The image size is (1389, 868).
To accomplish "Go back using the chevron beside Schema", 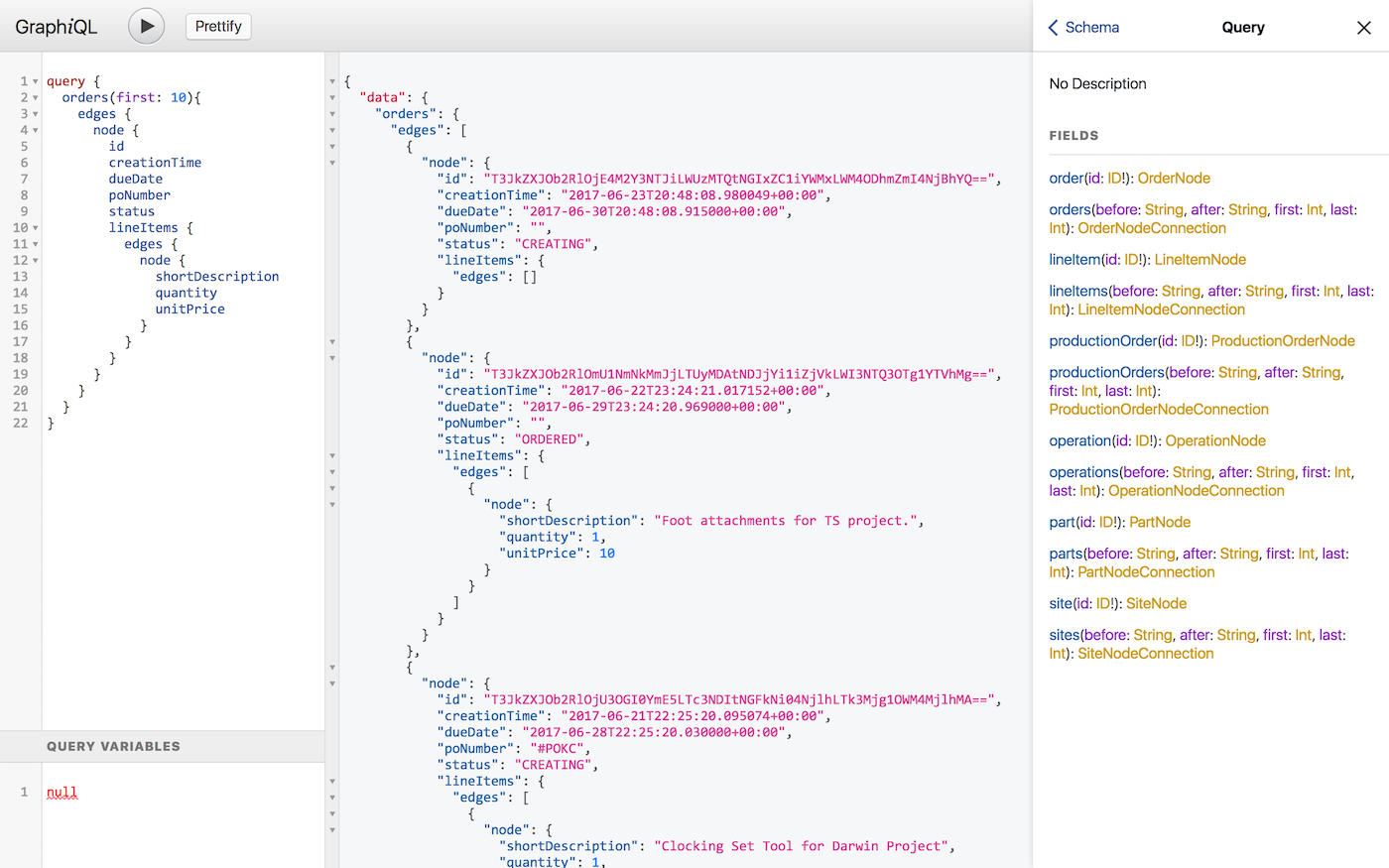I will pyautogui.click(x=1052, y=28).
